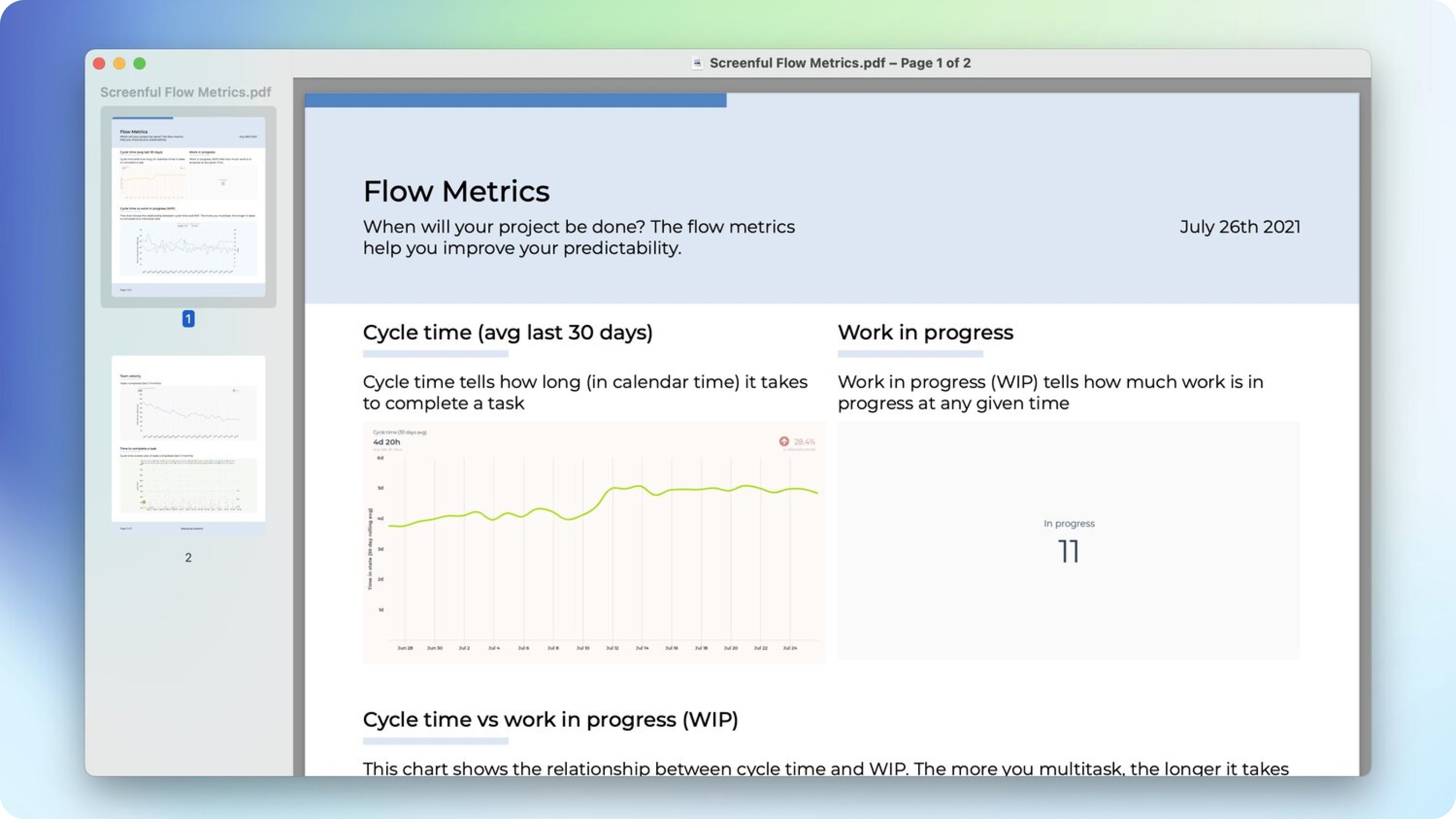Click the page number 2 label
This screenshot has height=819, width=1456.
[188, 557]
